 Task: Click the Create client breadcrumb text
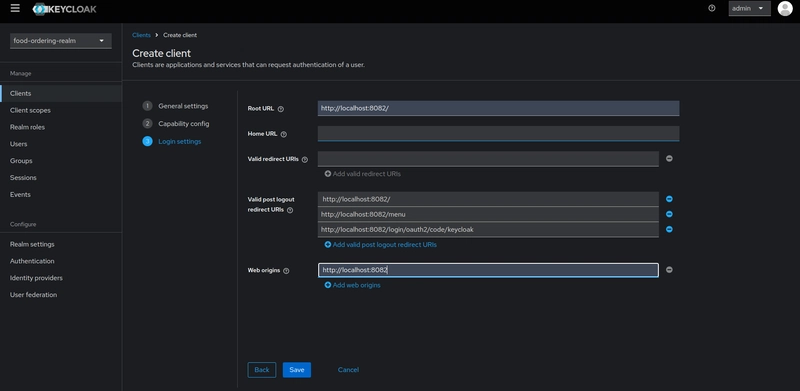click(x=180, y=35)
